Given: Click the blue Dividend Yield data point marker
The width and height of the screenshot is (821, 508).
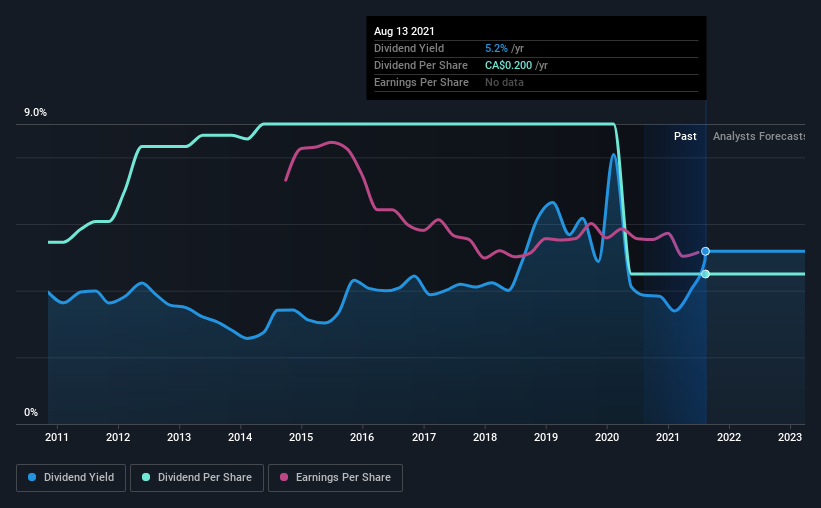Looking at the screenshot, I should [705, 251].
